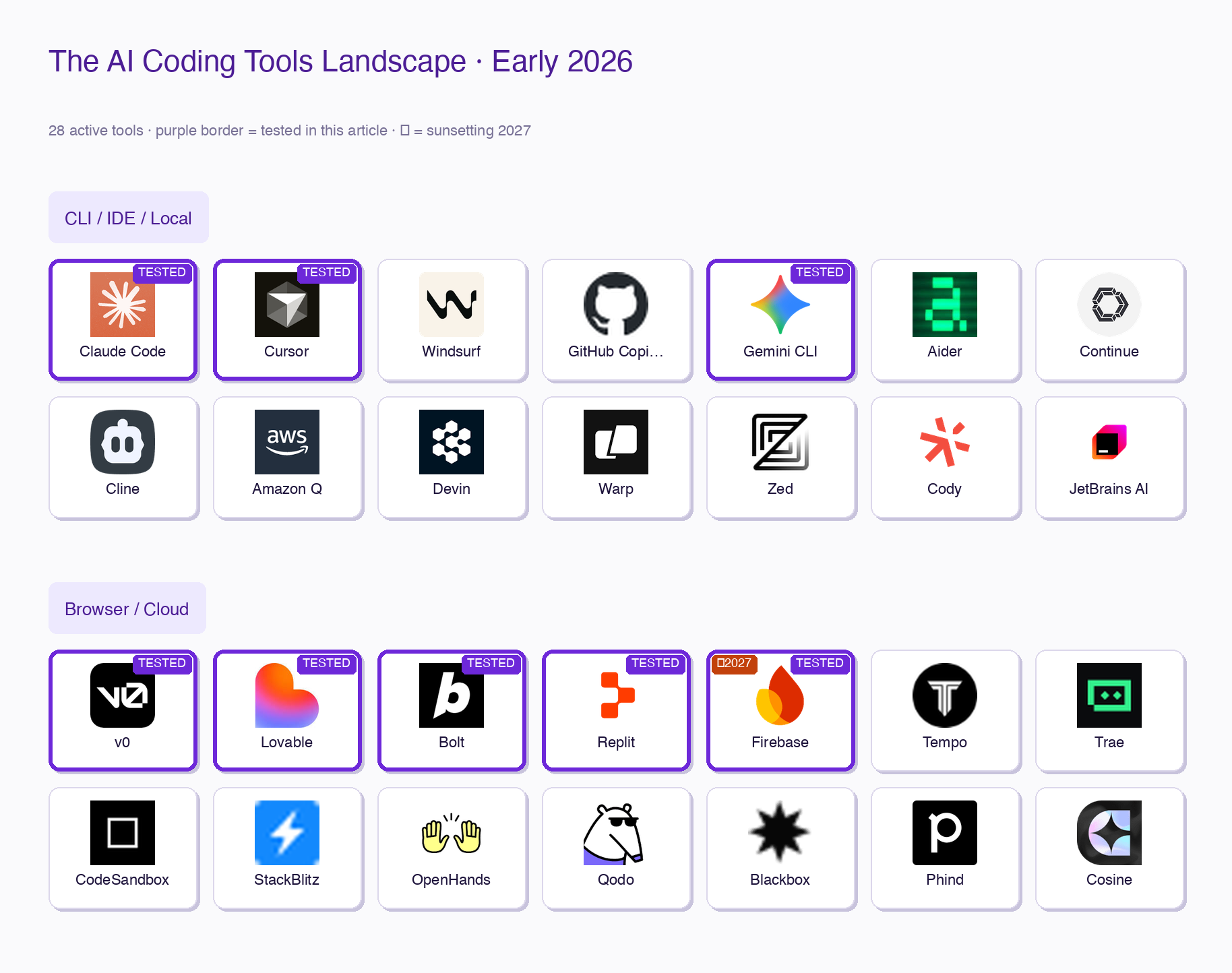The height and width of the screenshot is (973, 1232).
Task: Open the Warp terminal icon
Action: click(616, 442)
